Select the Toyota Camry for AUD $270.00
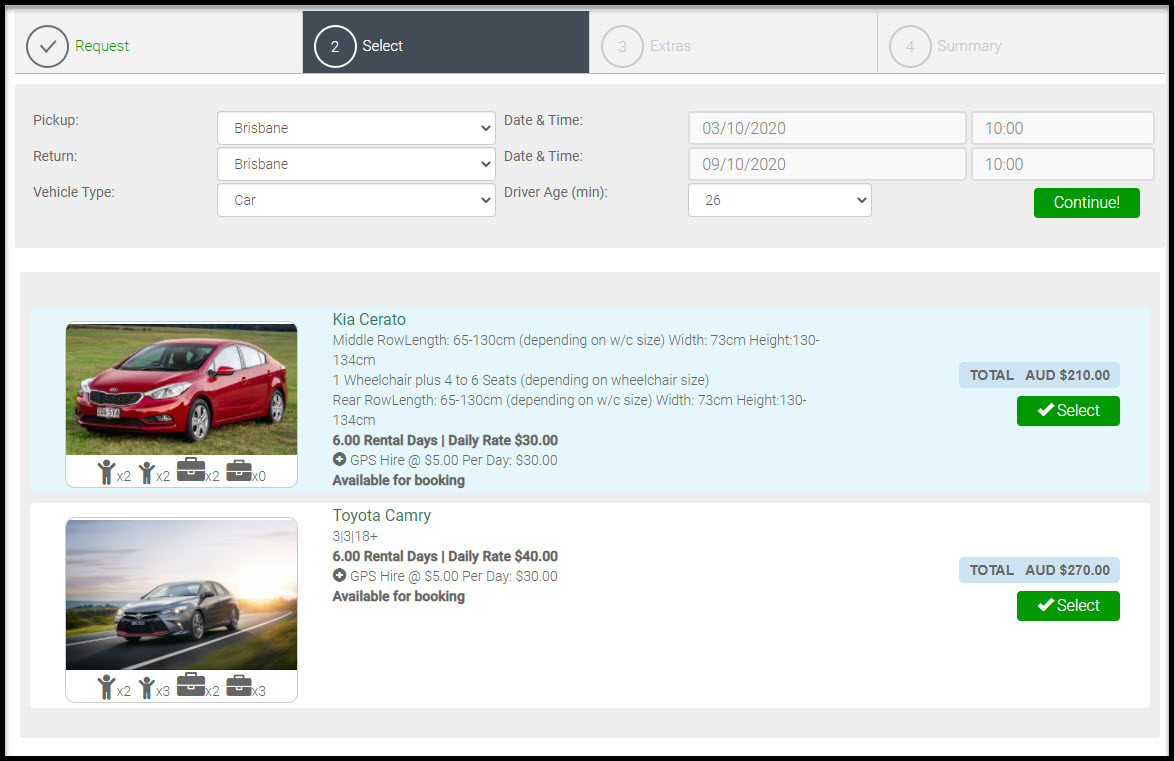Screen dimensions: 1175x761 [x=1068, y=605]
